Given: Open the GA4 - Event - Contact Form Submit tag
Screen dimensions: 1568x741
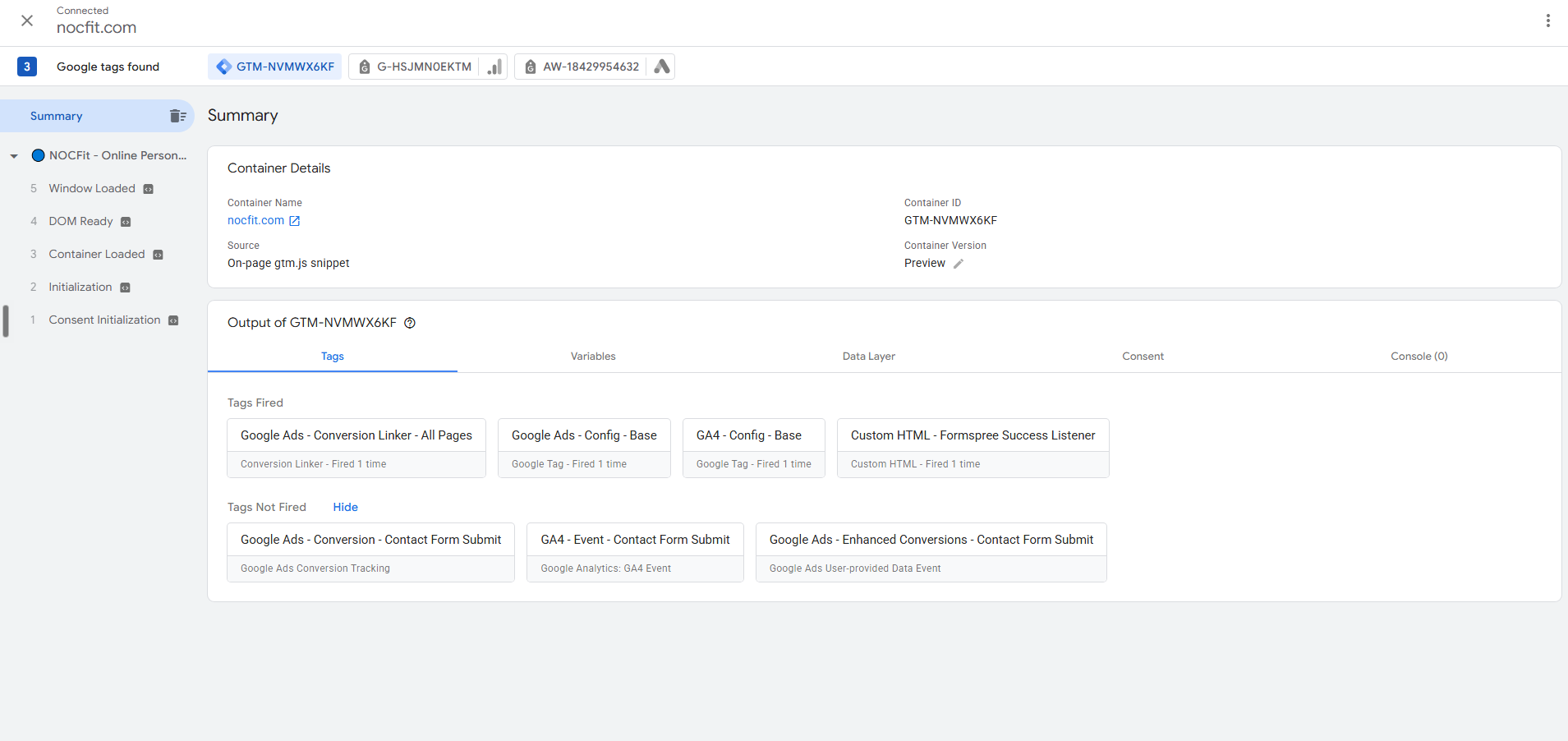Looking at the screenshot, I should coord(635,552).
